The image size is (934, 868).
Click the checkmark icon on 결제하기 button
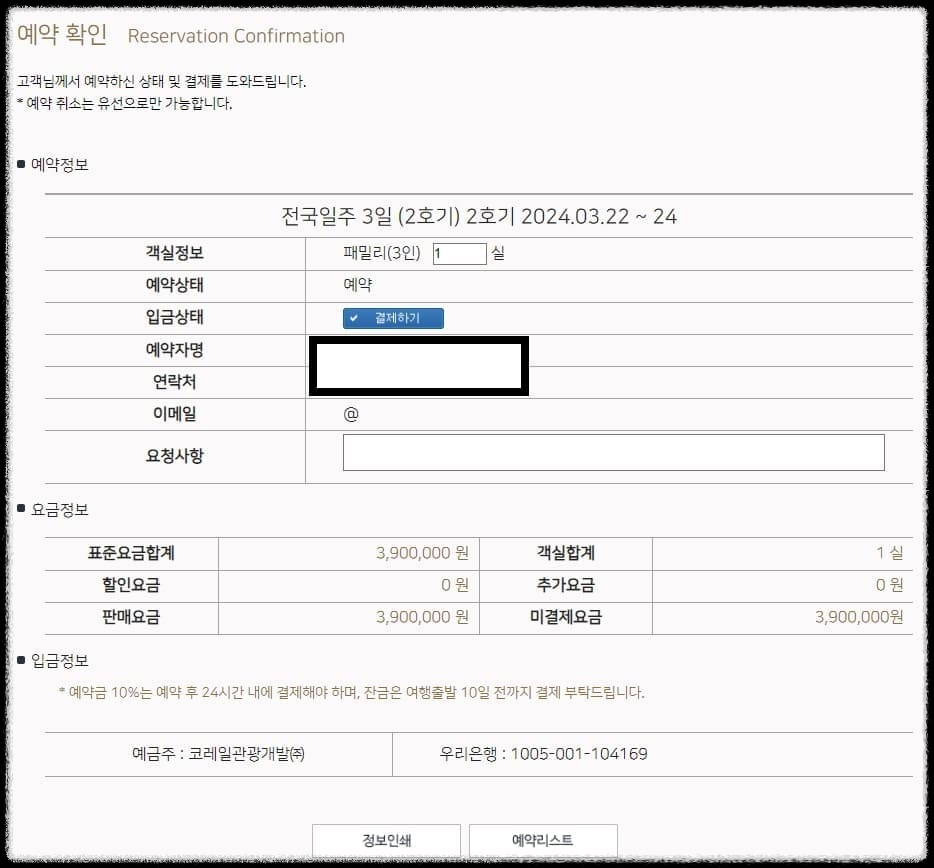(x=352, y=318)
